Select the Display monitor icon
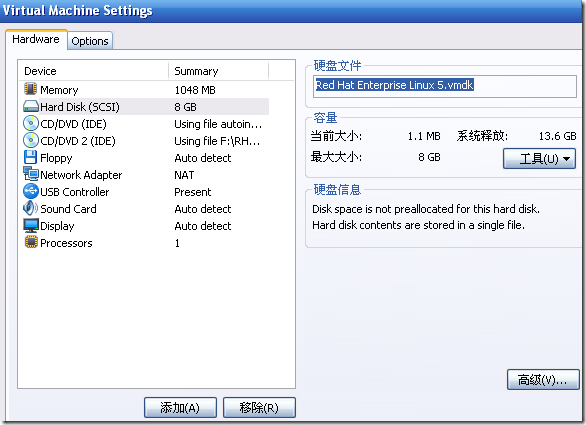This screenshot has width=586, height=425. click(31, 225)
